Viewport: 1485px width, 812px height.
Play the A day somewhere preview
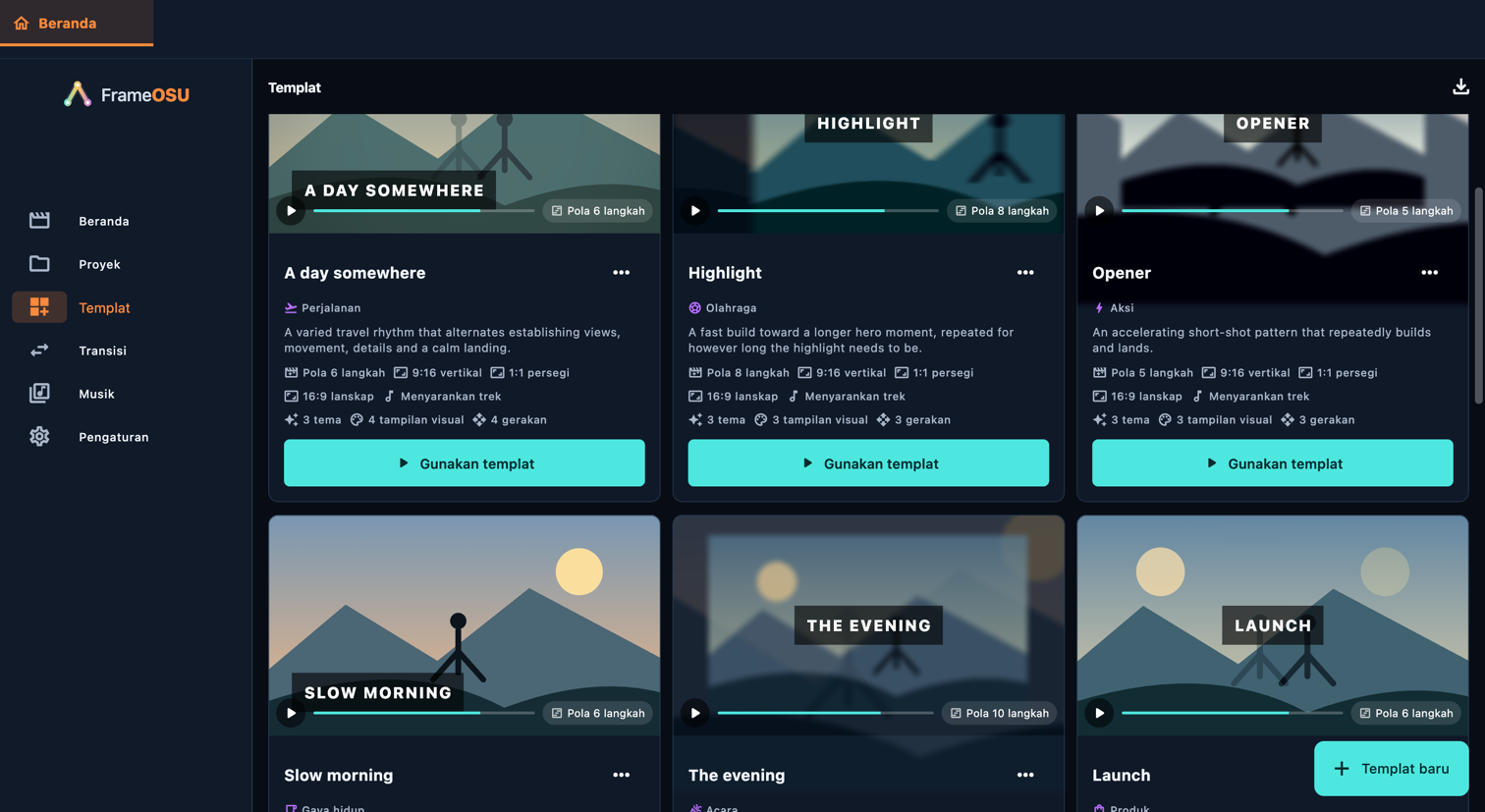291,211
